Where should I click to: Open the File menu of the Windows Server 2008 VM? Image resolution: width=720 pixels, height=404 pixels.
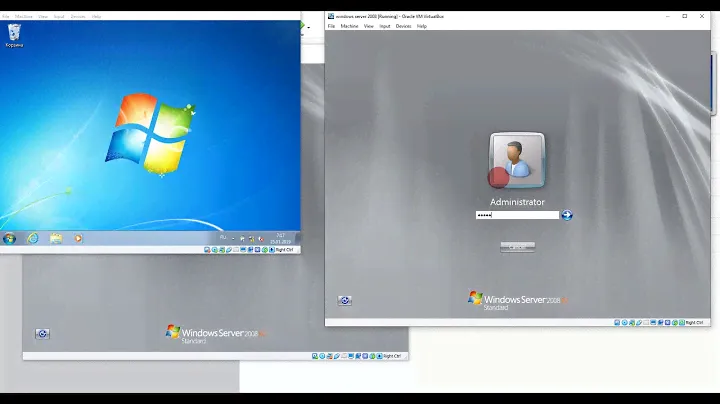coord(331,26)
